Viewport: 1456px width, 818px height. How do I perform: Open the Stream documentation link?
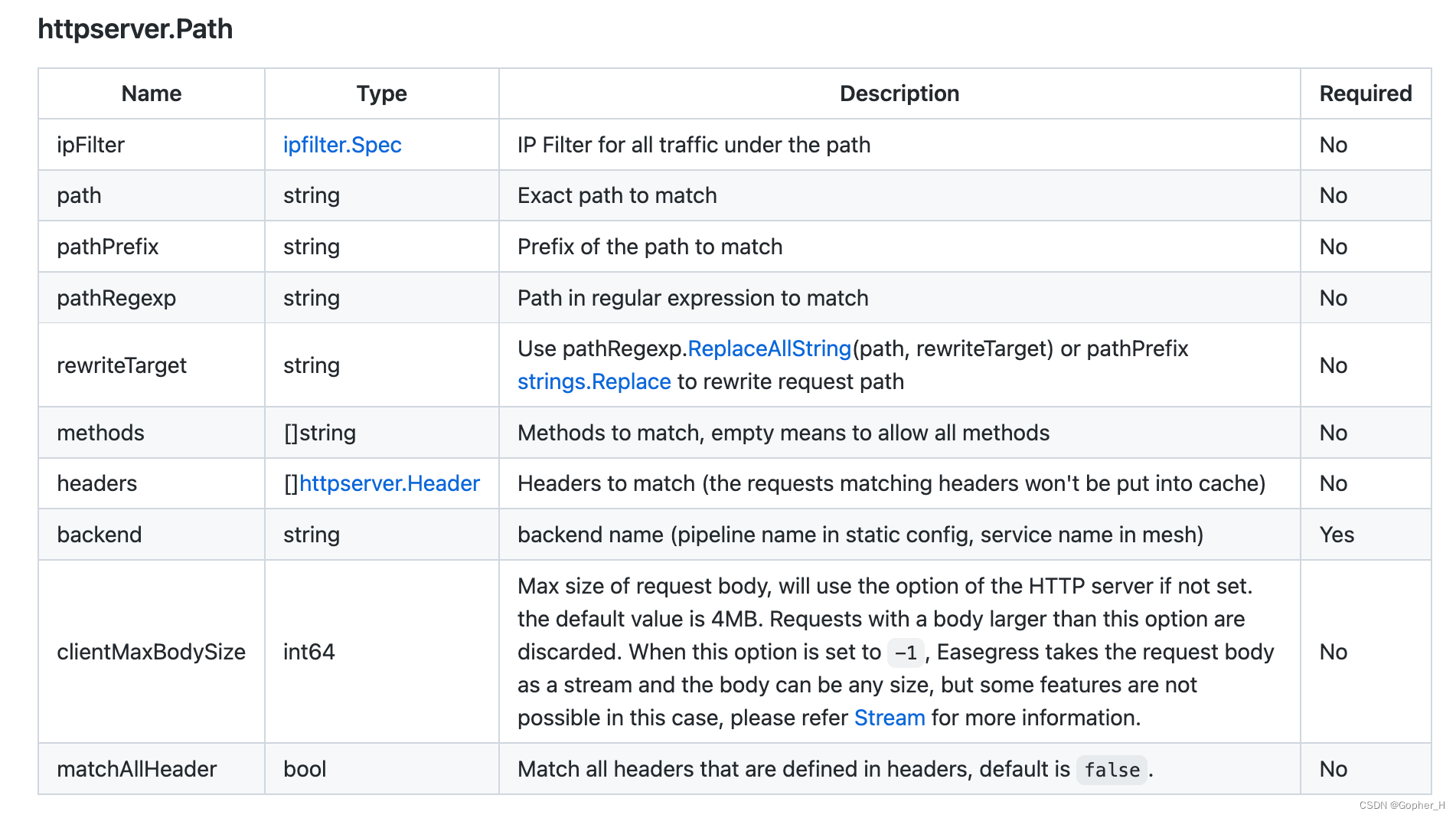(x=890, y=718)
